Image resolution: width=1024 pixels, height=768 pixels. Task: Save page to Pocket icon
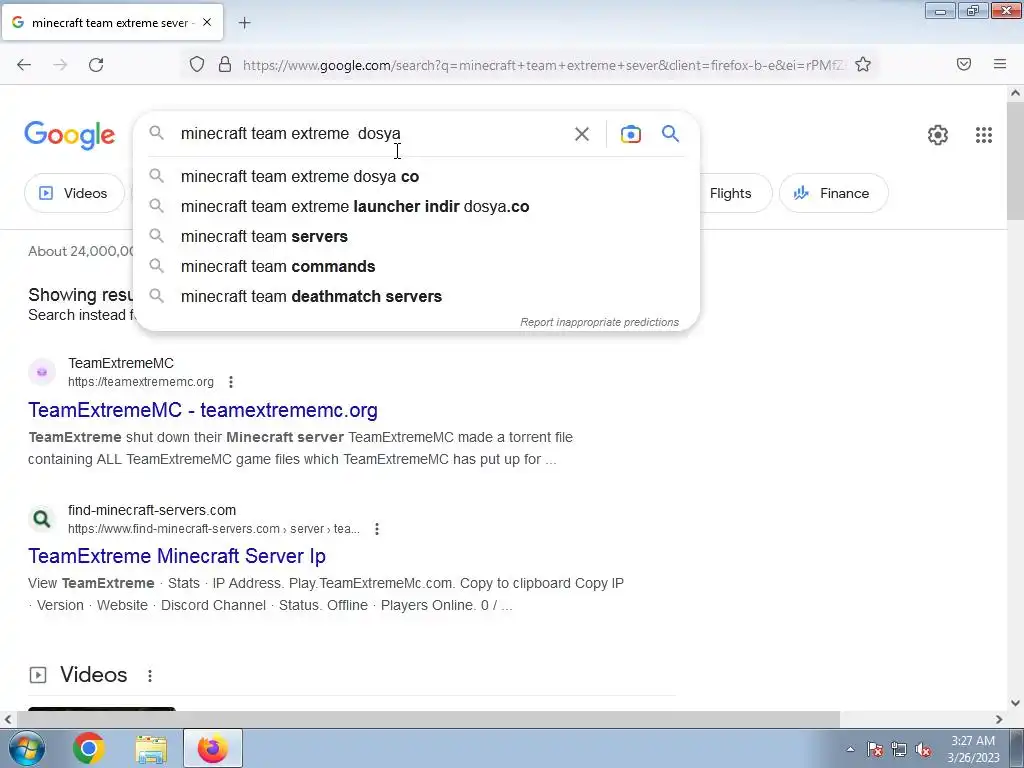tap(964, 64)
